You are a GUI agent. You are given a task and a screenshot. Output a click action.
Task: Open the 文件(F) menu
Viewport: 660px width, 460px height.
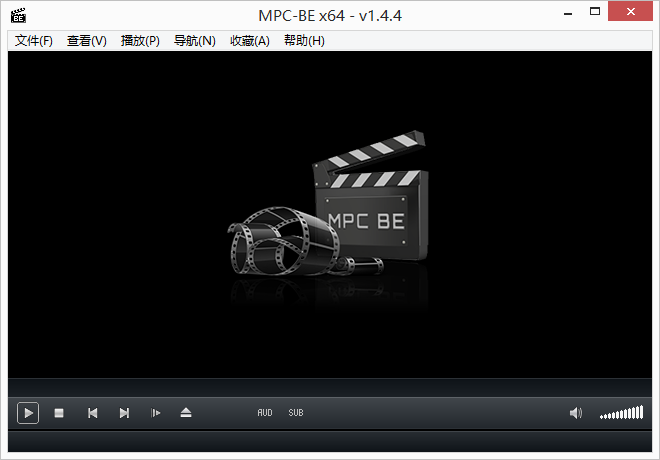point(34,41)
